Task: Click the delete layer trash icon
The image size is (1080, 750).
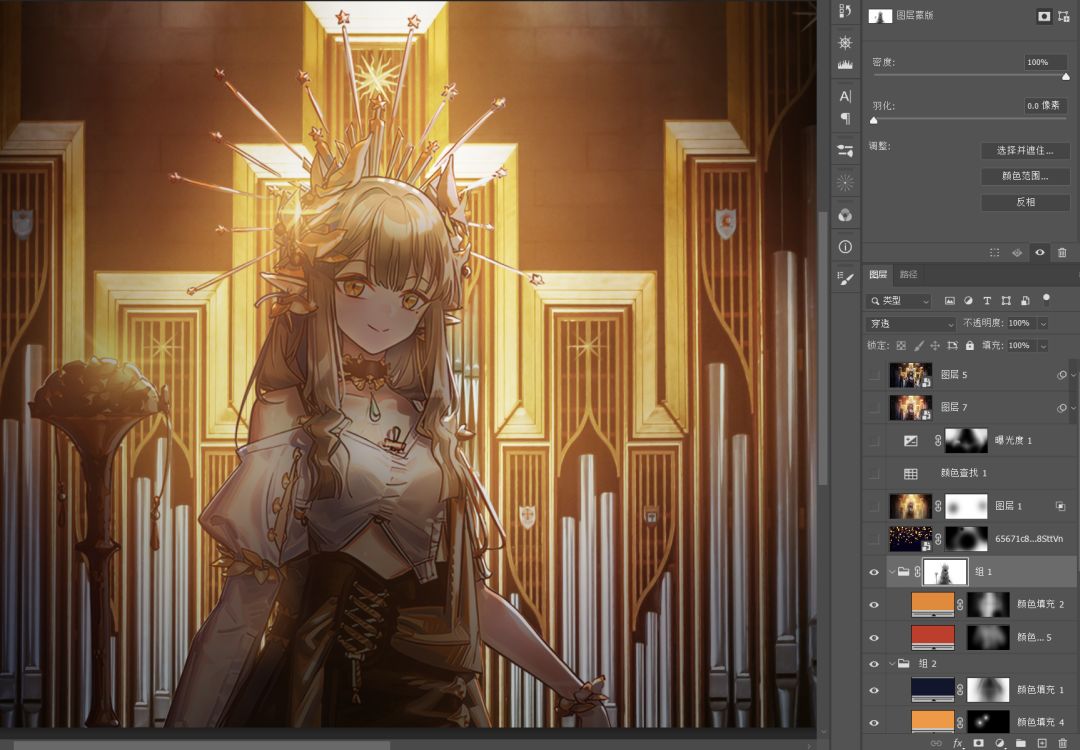Action: click(x=1062, y=743)
